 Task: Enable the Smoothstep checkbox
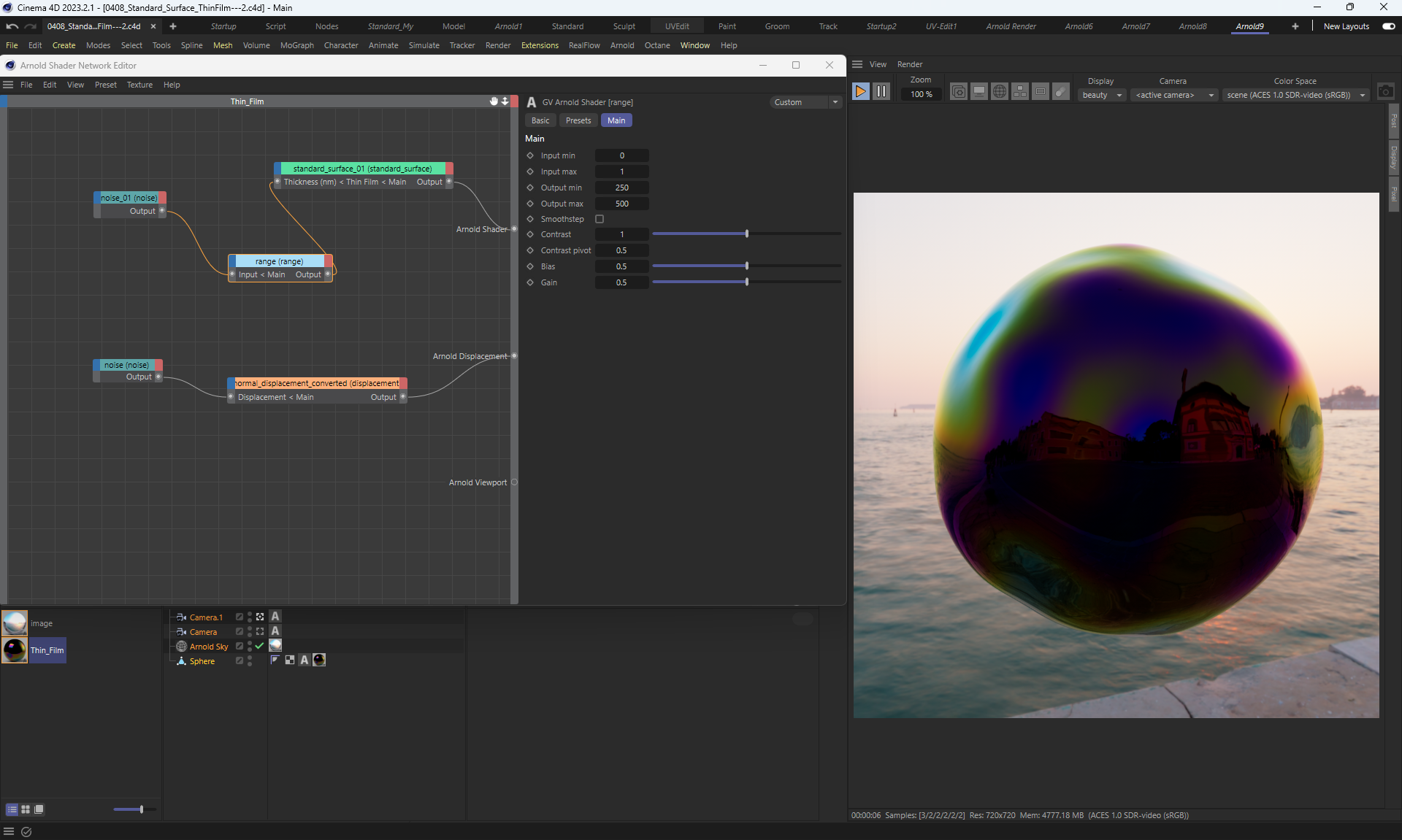point(600,219)
